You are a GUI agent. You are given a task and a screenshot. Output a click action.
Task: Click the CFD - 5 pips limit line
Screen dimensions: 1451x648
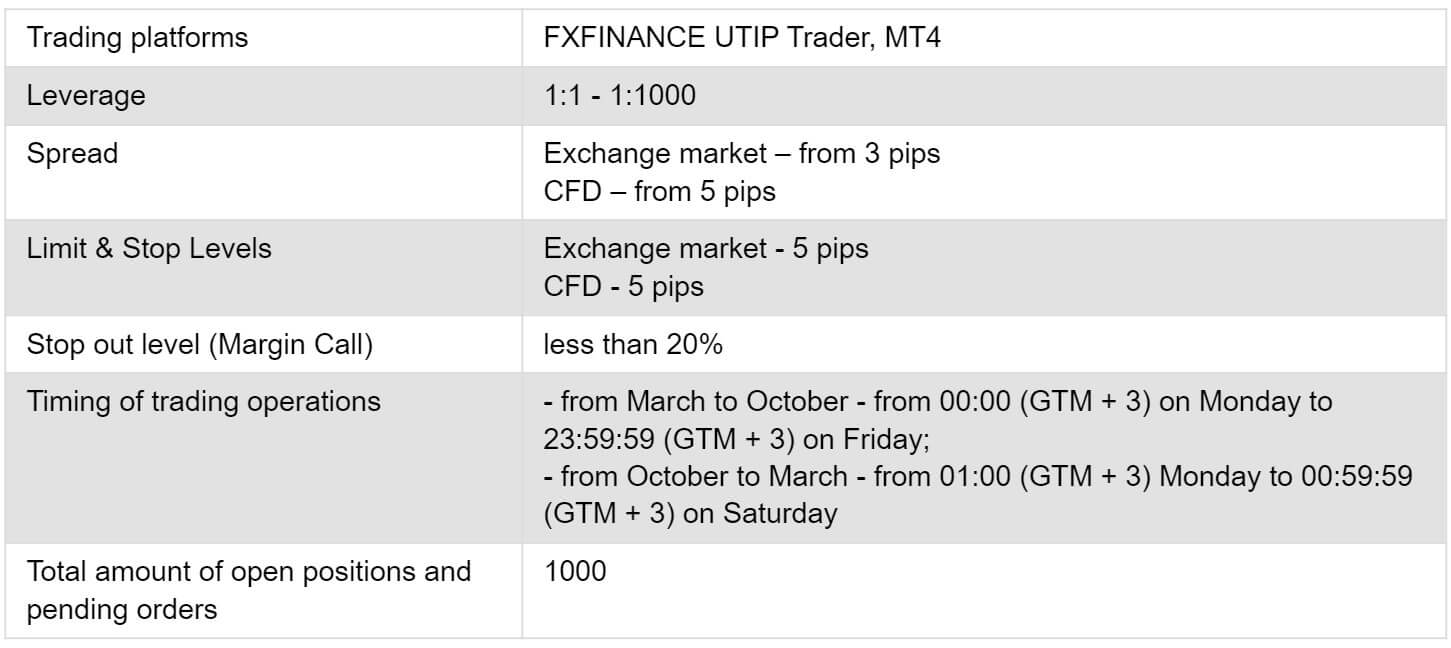pyautogui.click(x=624, y=286)
